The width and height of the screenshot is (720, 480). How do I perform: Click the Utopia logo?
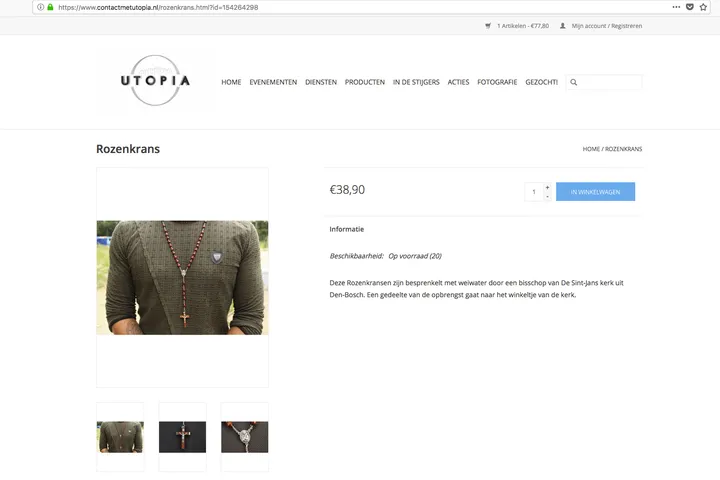(x=155, y=80)
